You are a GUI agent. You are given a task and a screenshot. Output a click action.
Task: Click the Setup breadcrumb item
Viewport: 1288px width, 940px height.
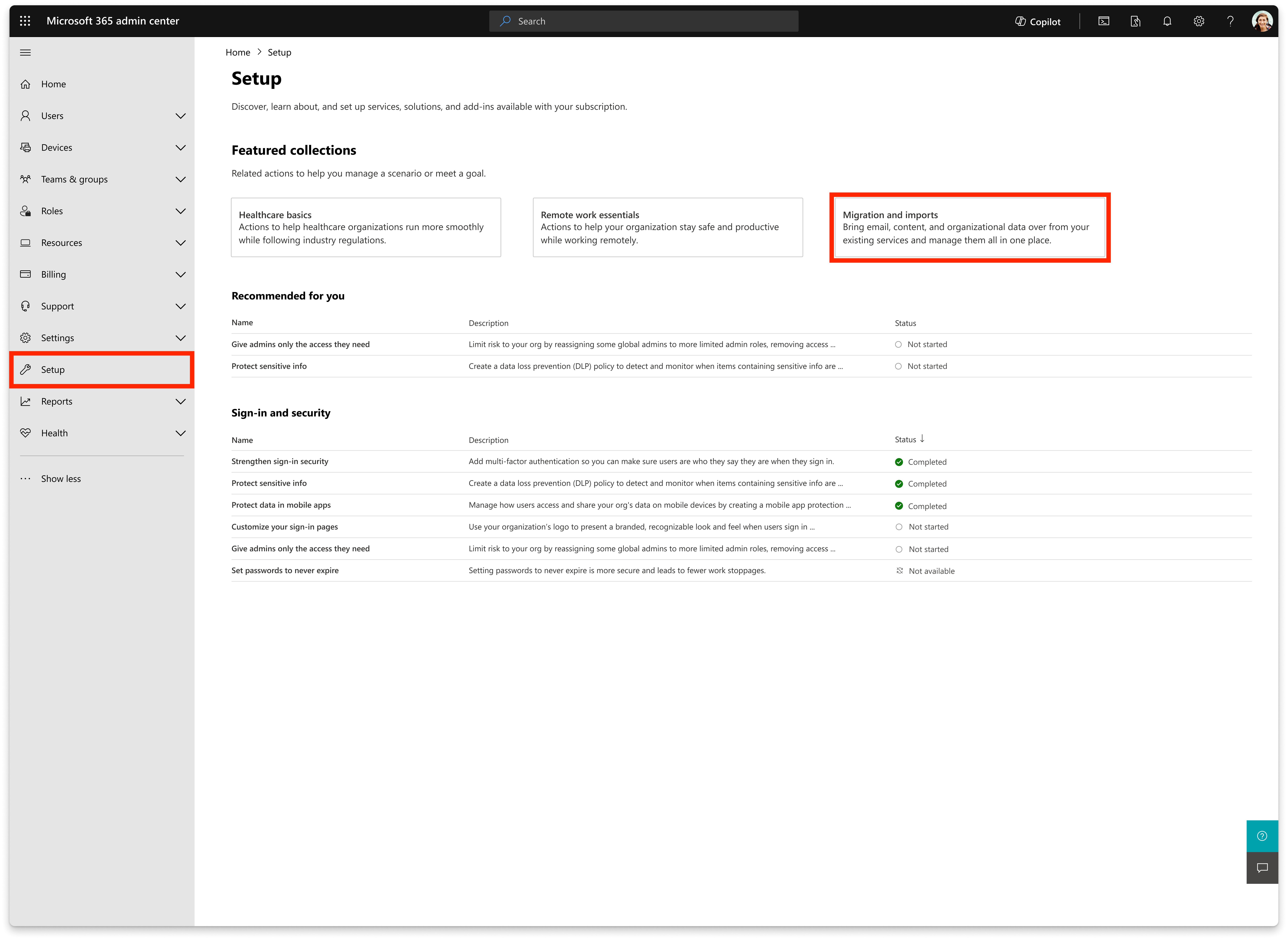[279, 52]
